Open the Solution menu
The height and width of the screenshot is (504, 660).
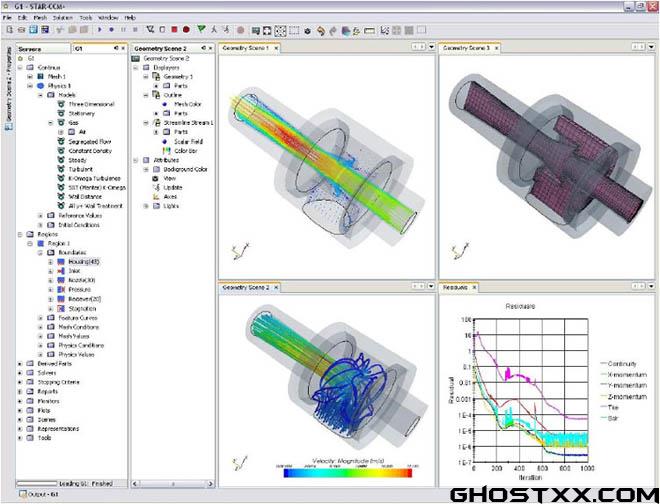click(63, 18)
